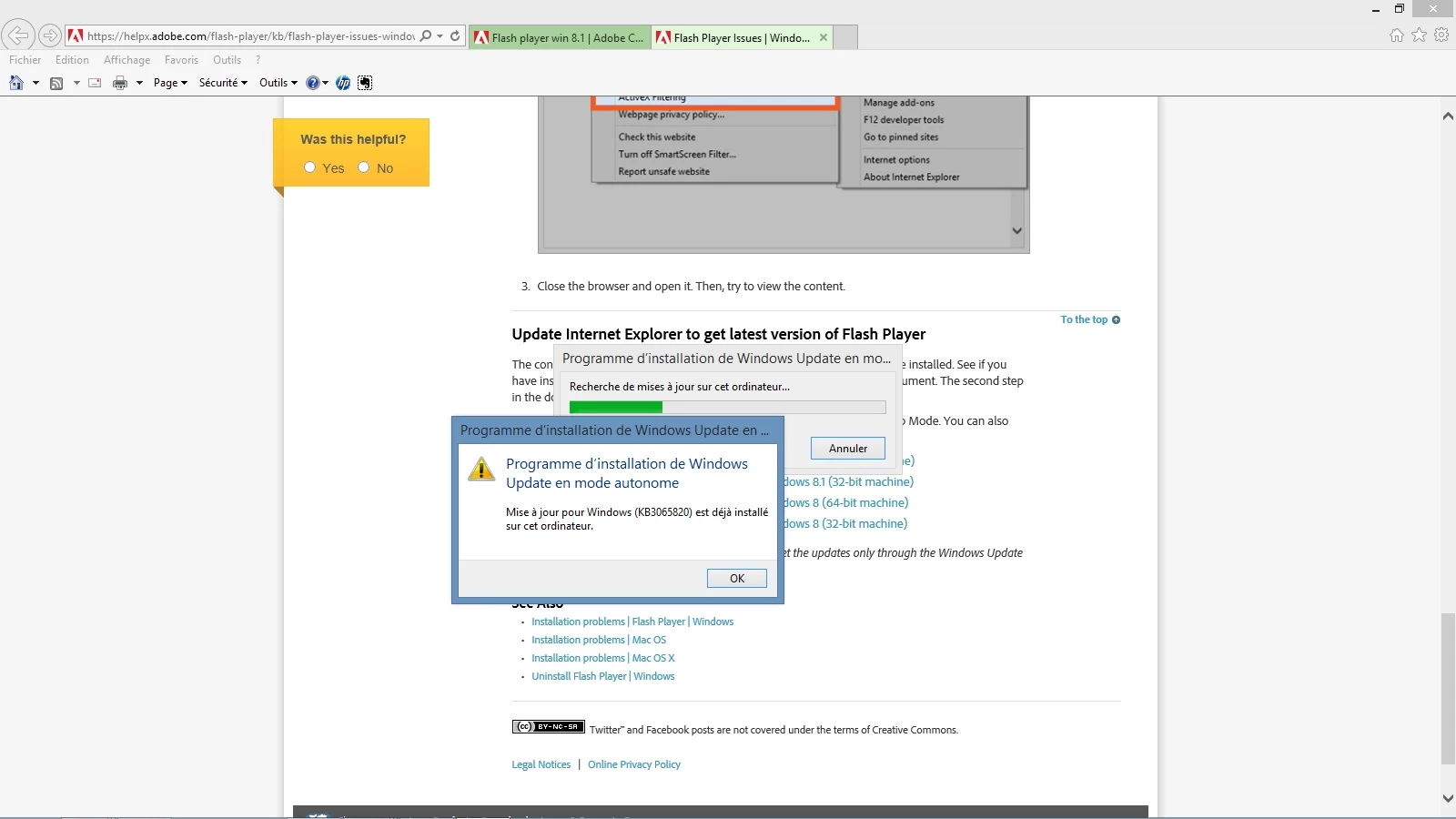Click the RSS feeds icon
The image size is (1456, 819).
[x=56, y=83]
